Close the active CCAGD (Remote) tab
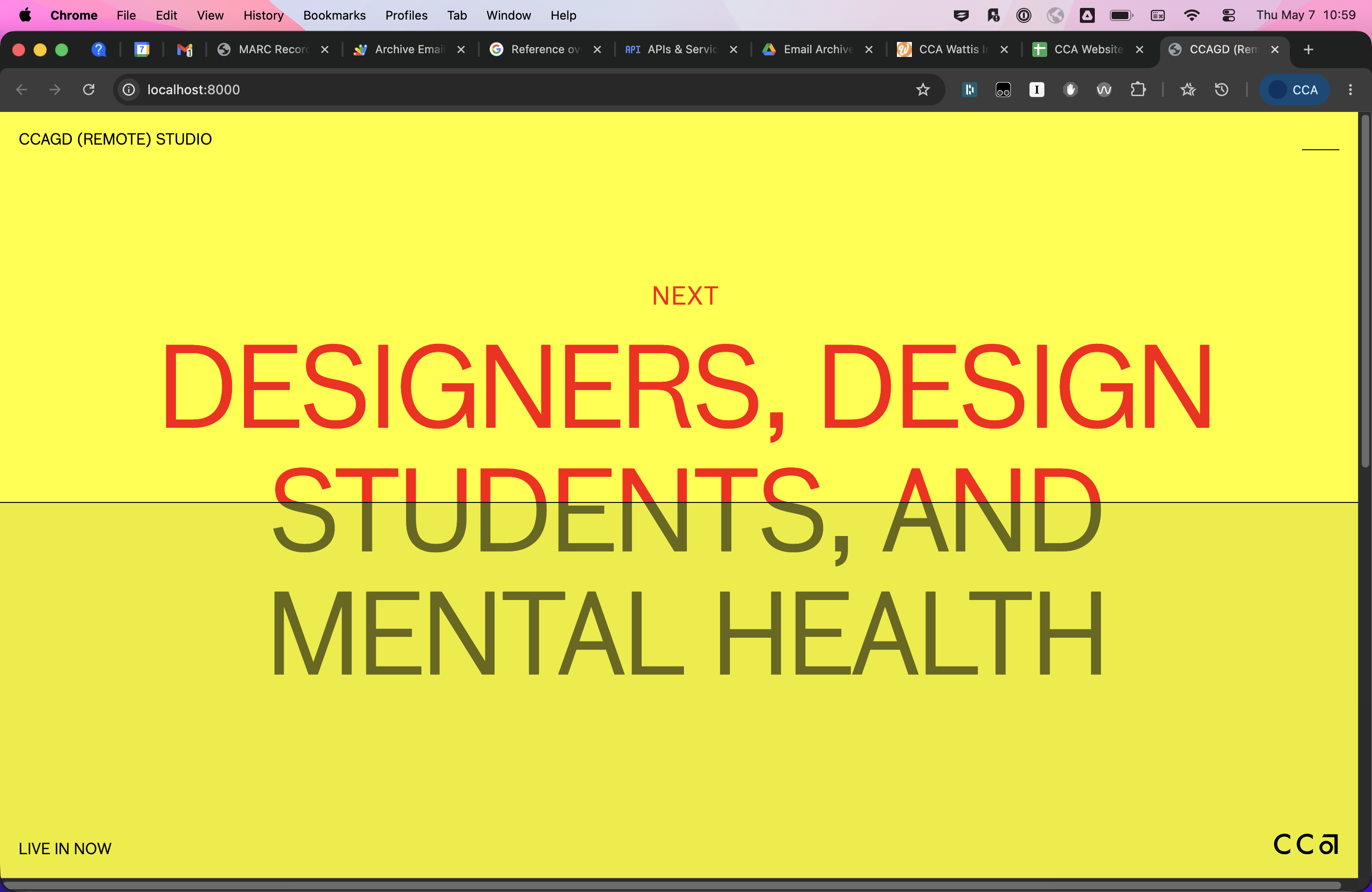This screenshot has height=892, width=1372. (1275, 49)
